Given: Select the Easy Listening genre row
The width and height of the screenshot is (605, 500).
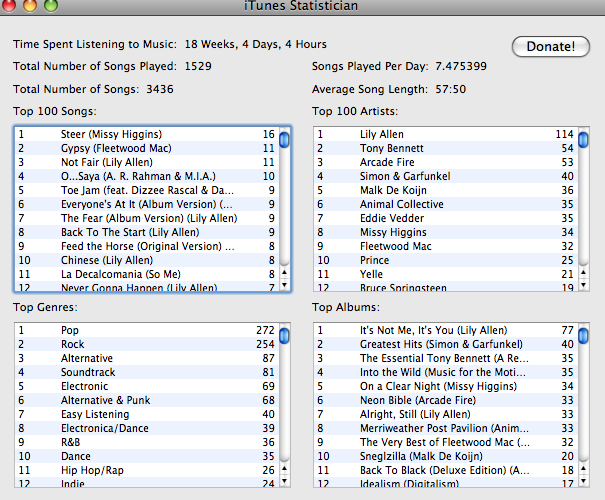Looking at the screenshot, I should pyautogui.click(x=147, y=414).
